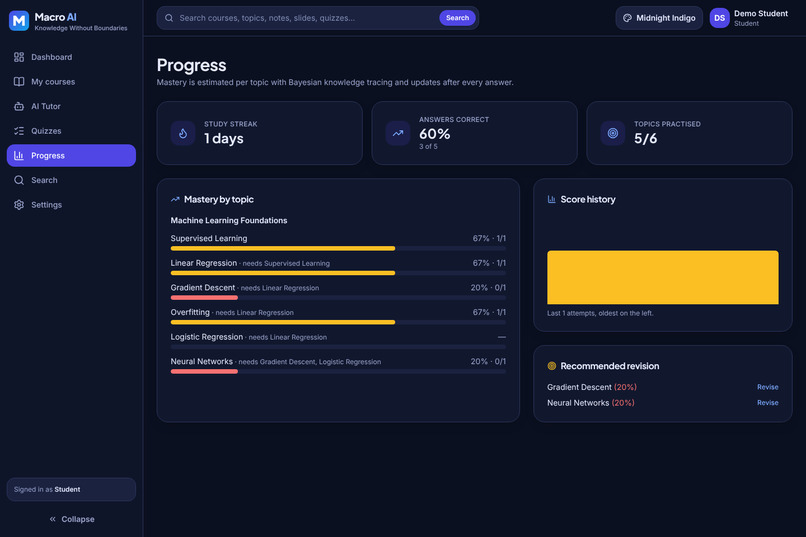This screenshot has width=806, height=537.
Task: Click the Quizzes checklist icon
Action: tap(19, 131)
